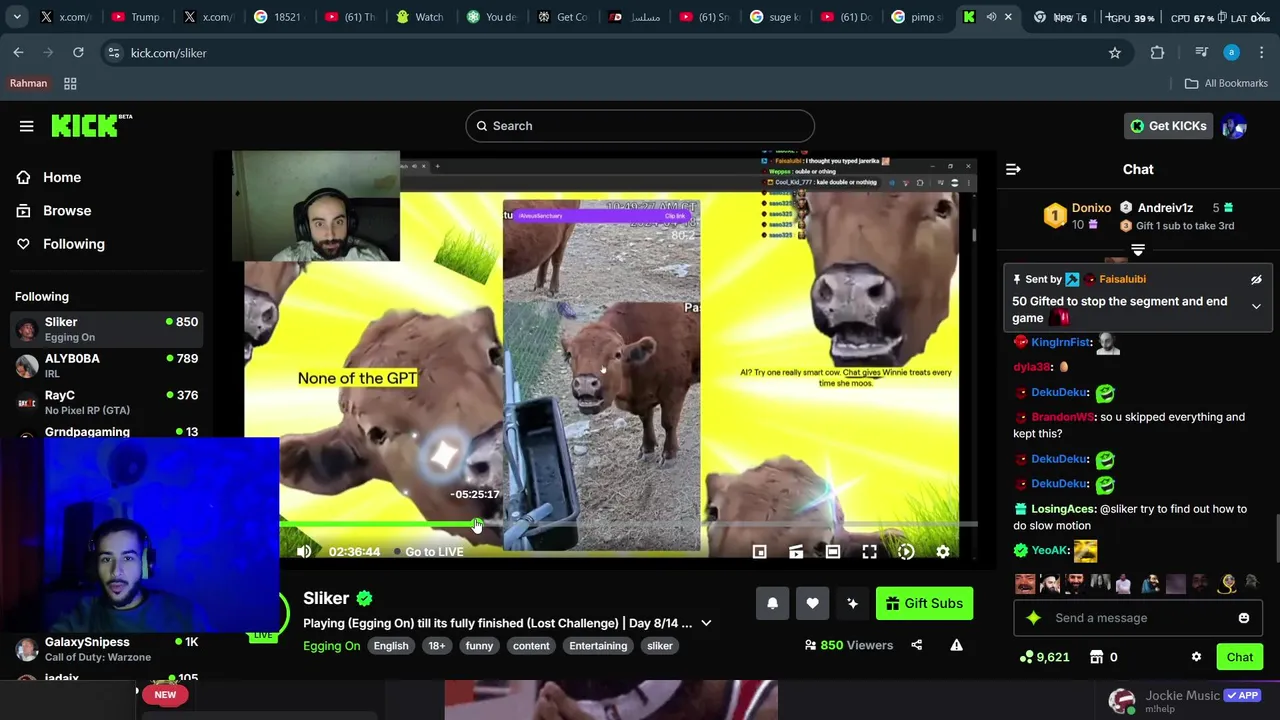Viewport: 1280px width, 720px height.
Task: Open ALYBOBA channel in Following list
Action: click(106, 366)
